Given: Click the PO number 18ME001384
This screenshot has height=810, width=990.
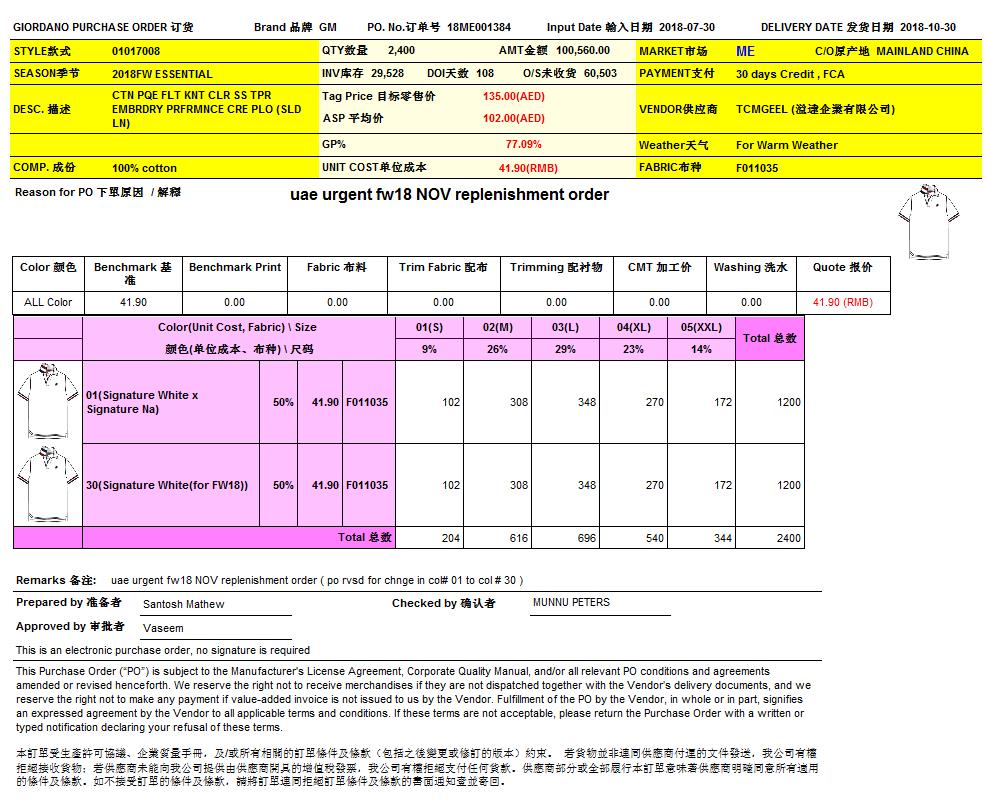Looking at the screenshot, I should (x=479, y=28).
